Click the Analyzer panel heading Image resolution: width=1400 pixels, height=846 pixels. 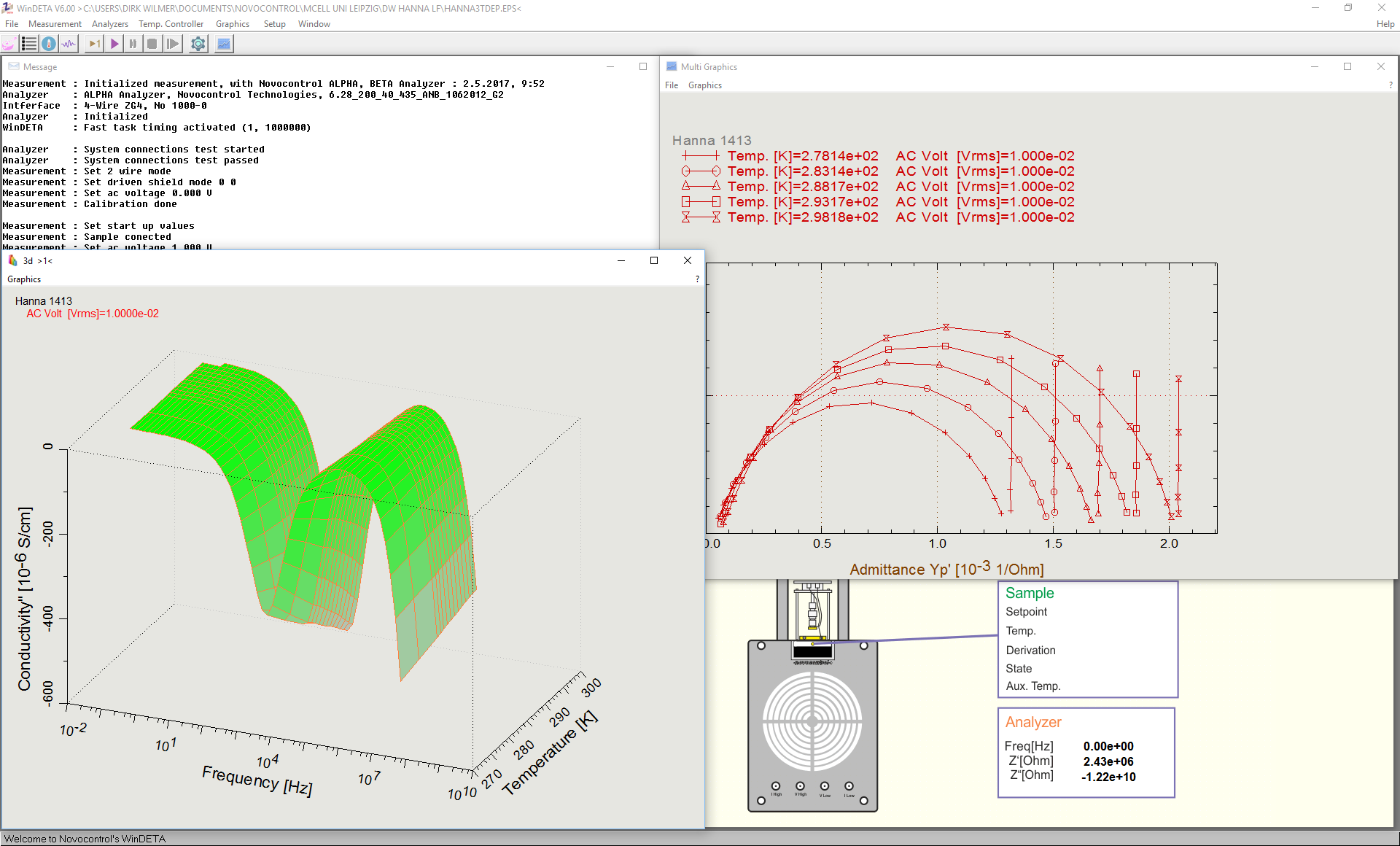[x=1033, y=722]
